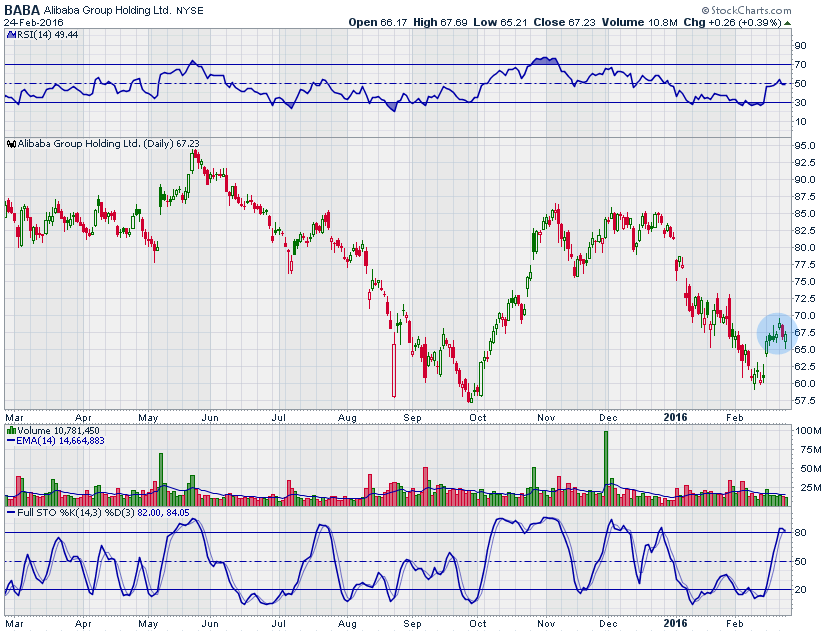Click the RSI 30 axis label
Screen dimensions: 826x633
[801, 102]
